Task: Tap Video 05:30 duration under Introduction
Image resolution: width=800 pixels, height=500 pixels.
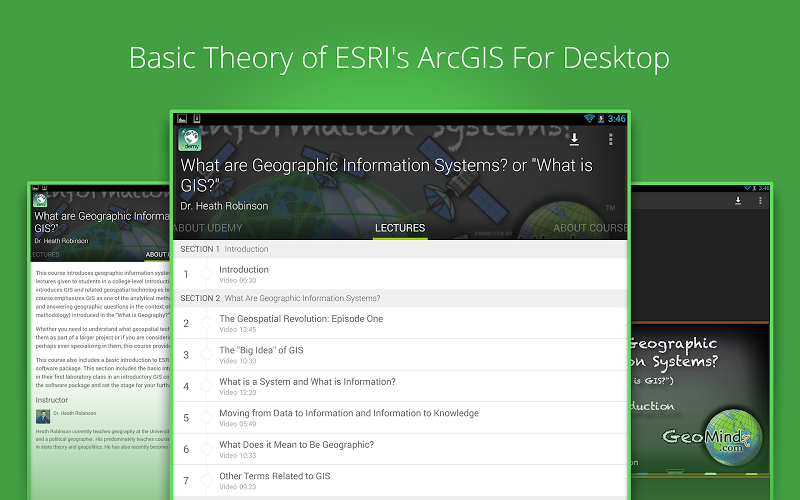Action: click(238, 281)
